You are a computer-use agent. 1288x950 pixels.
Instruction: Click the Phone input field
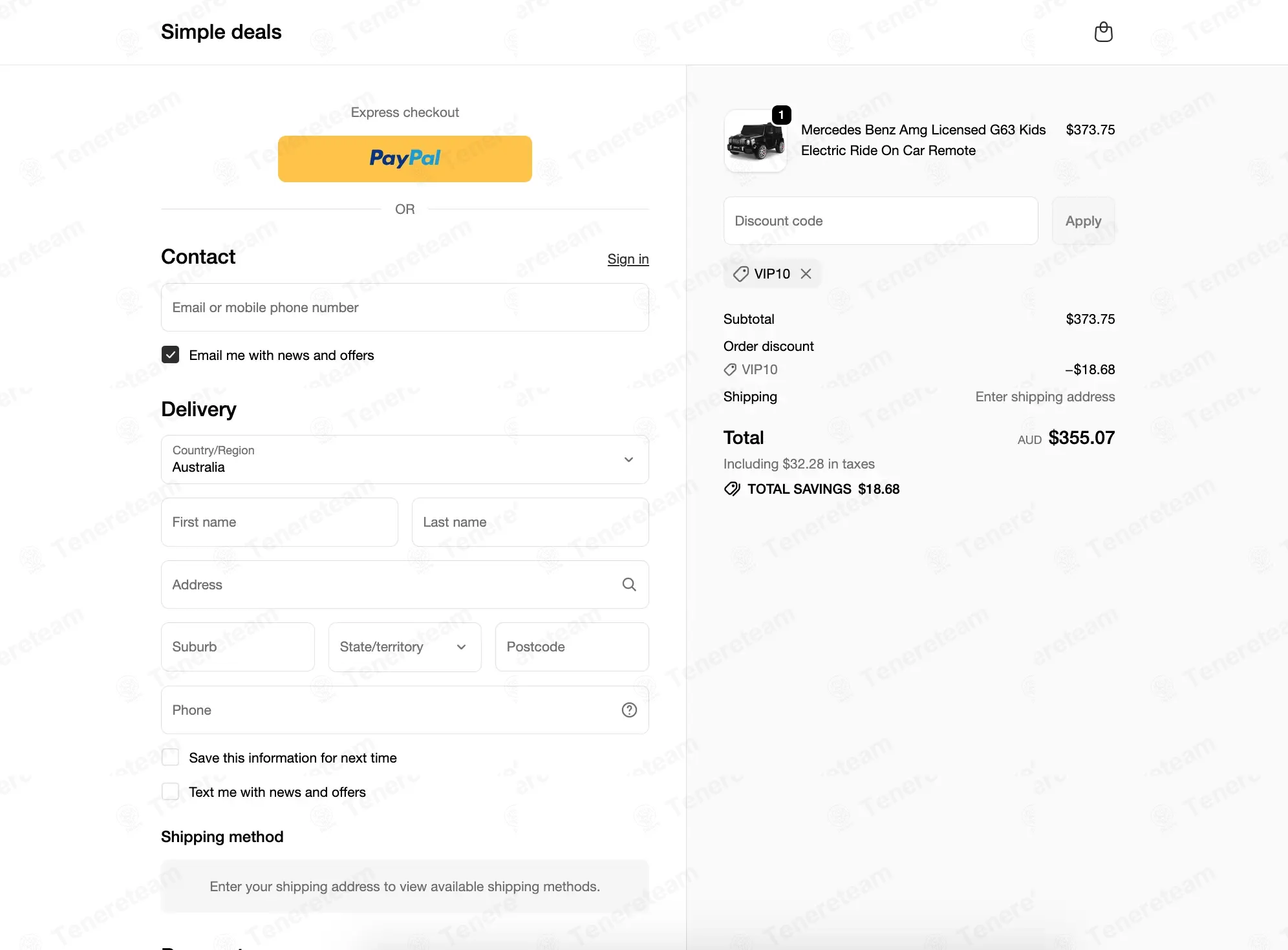tap(405, 710)
